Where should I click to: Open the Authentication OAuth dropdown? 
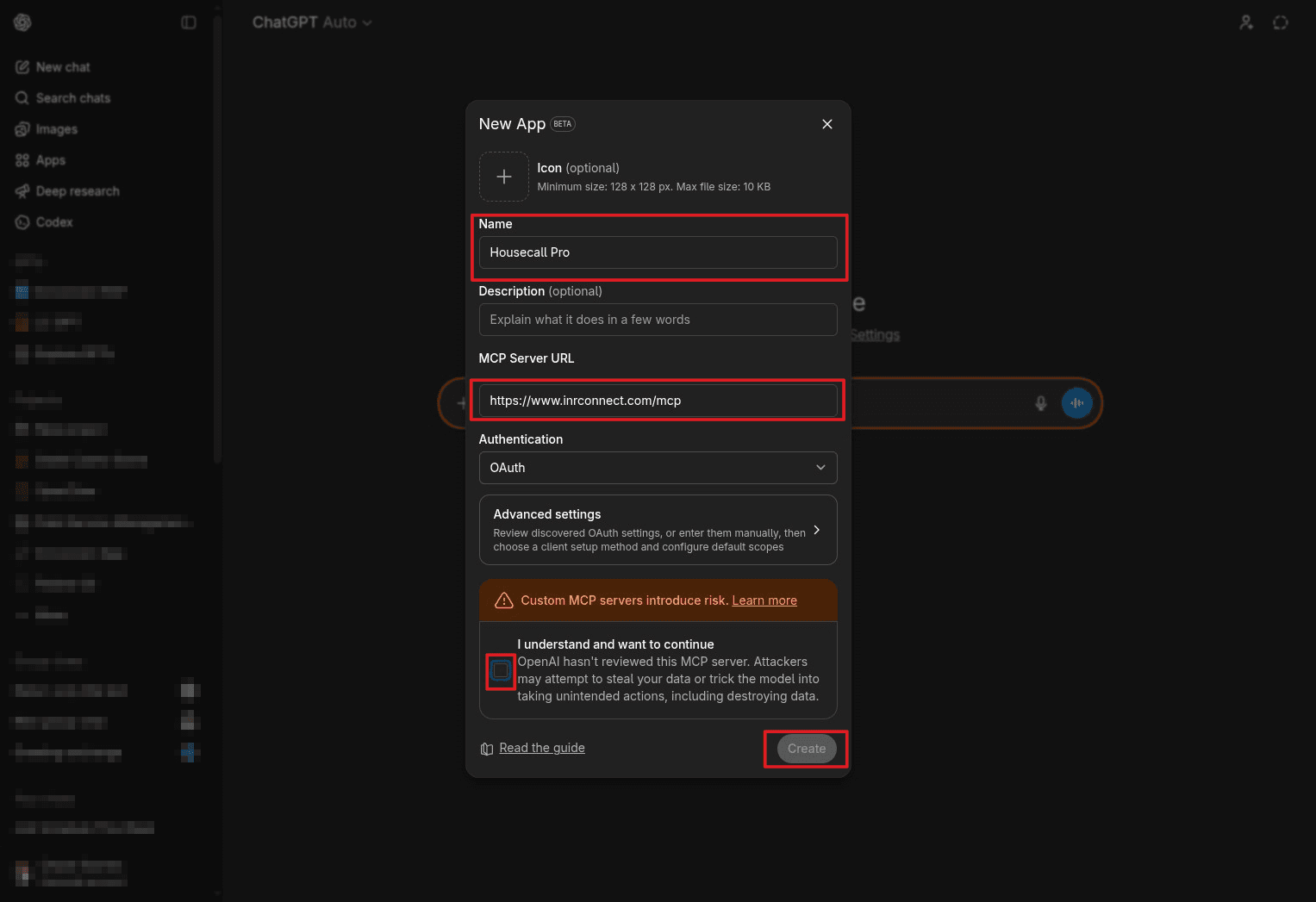[x=658, y=468]
